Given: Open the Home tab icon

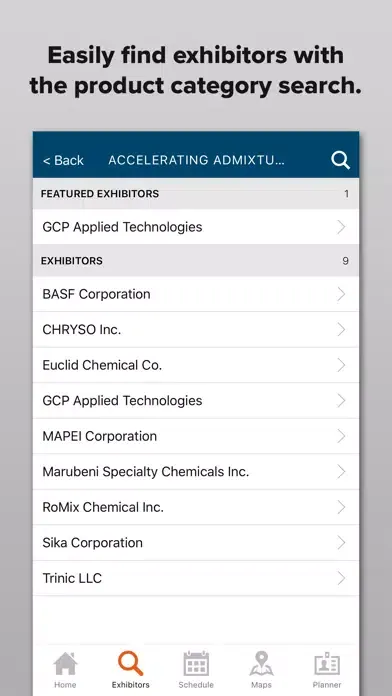Looking at the screenshot, I should point(65,664).
